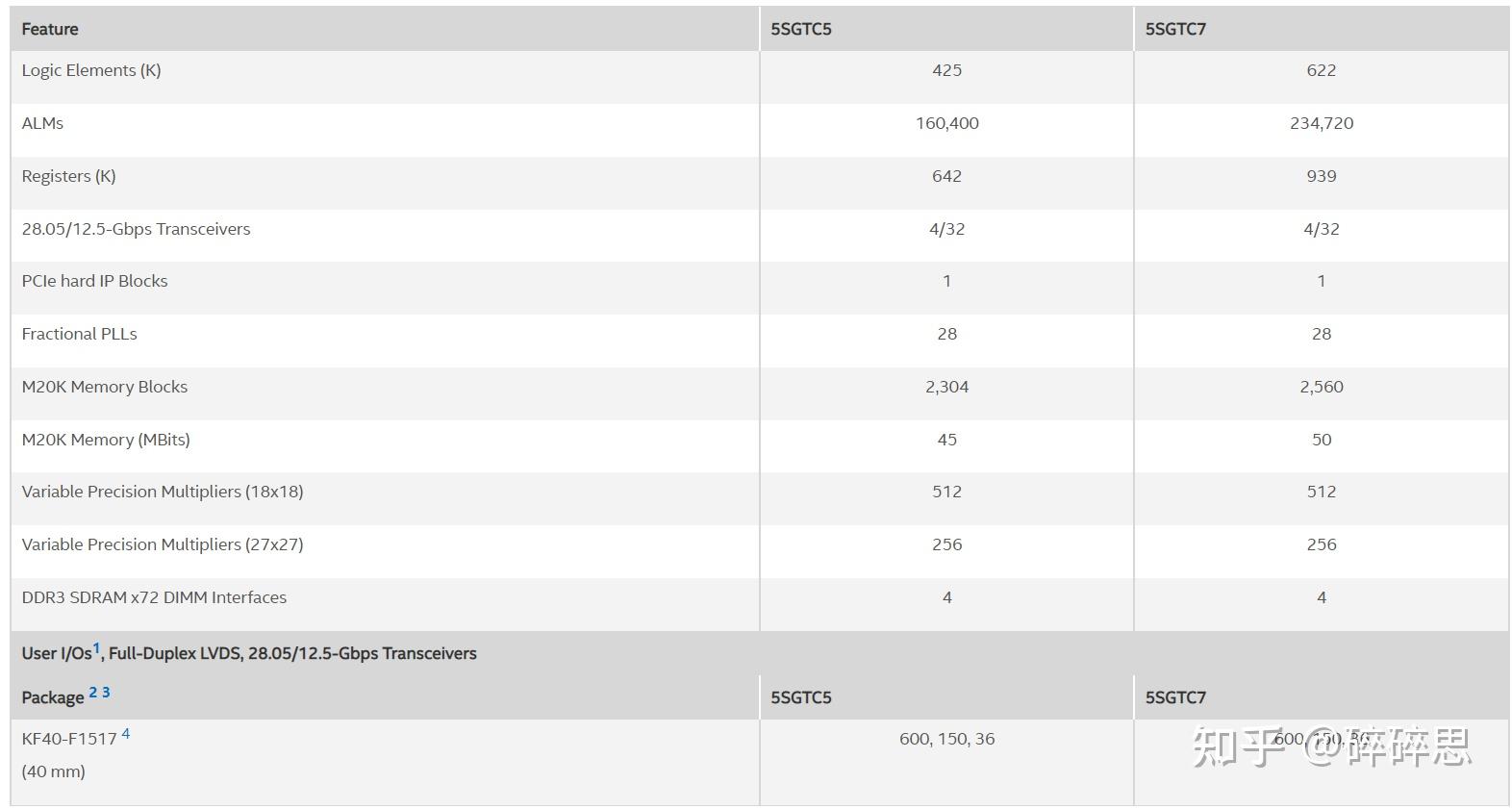Select the DDR3 SDRAM x72 DIMM Interfaces label
Image resolution: width=1512 pixels, height=809 pixels.
154,597
